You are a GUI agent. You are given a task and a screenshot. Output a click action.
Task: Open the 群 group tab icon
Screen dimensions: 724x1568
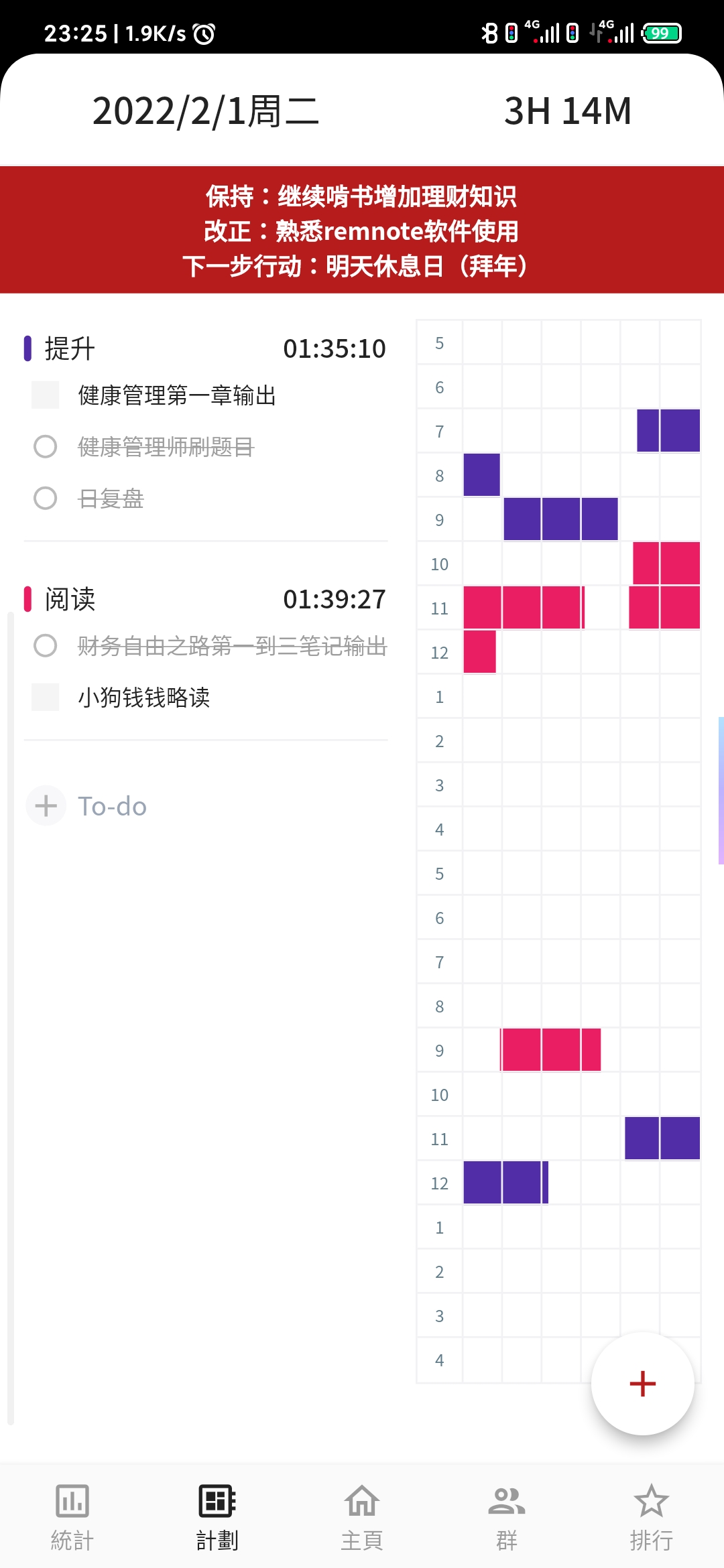pyautogui.click(x=507, y=1501)
